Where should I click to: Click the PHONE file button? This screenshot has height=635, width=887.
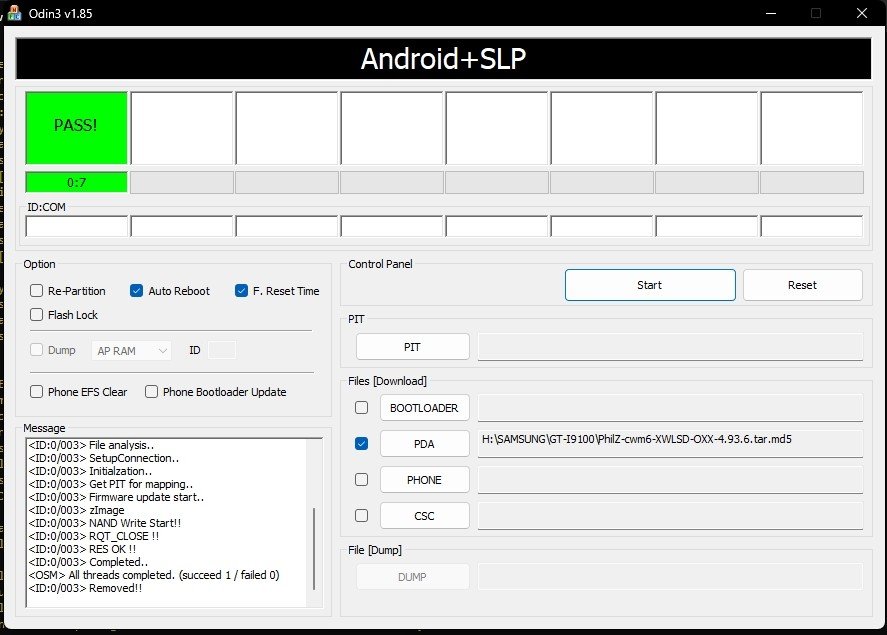click(x=424, y=480)
